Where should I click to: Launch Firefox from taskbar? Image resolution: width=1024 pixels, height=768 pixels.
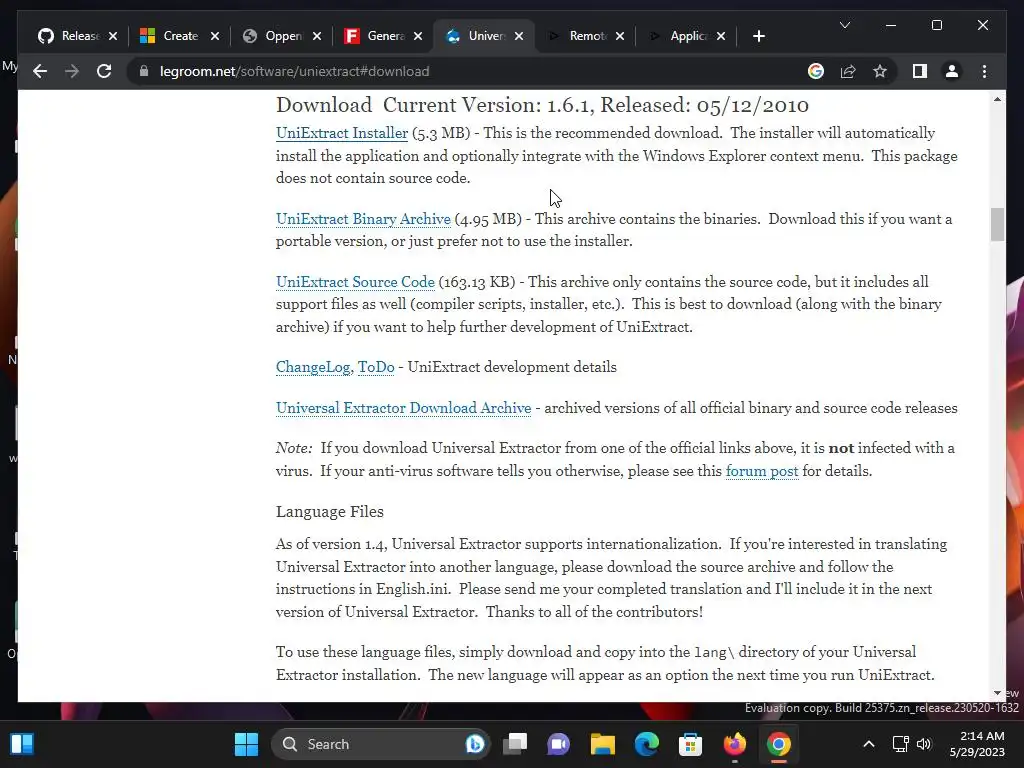click(735, 744)
